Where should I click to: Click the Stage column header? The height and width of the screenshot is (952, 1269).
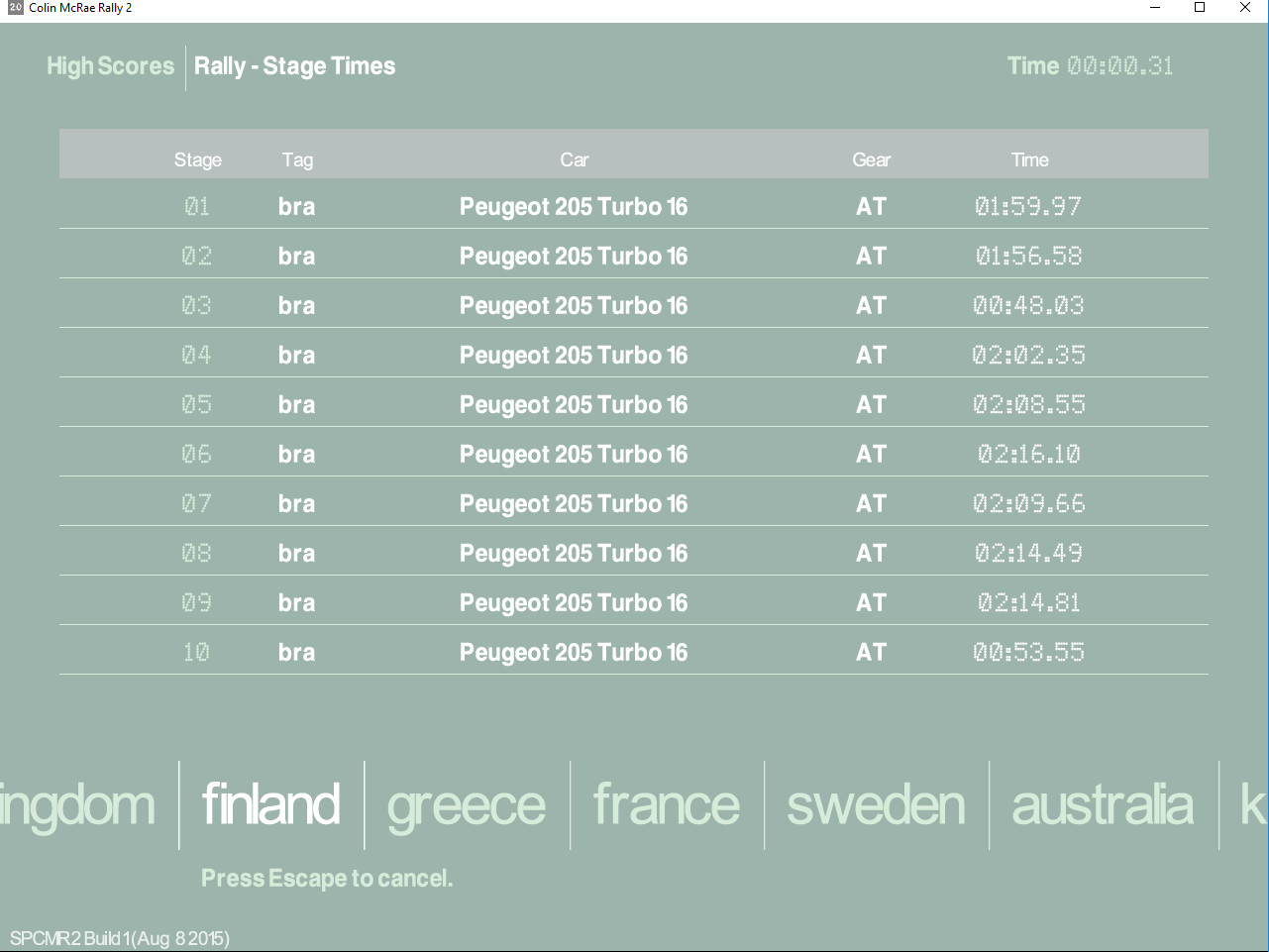(x=197, y=159)
